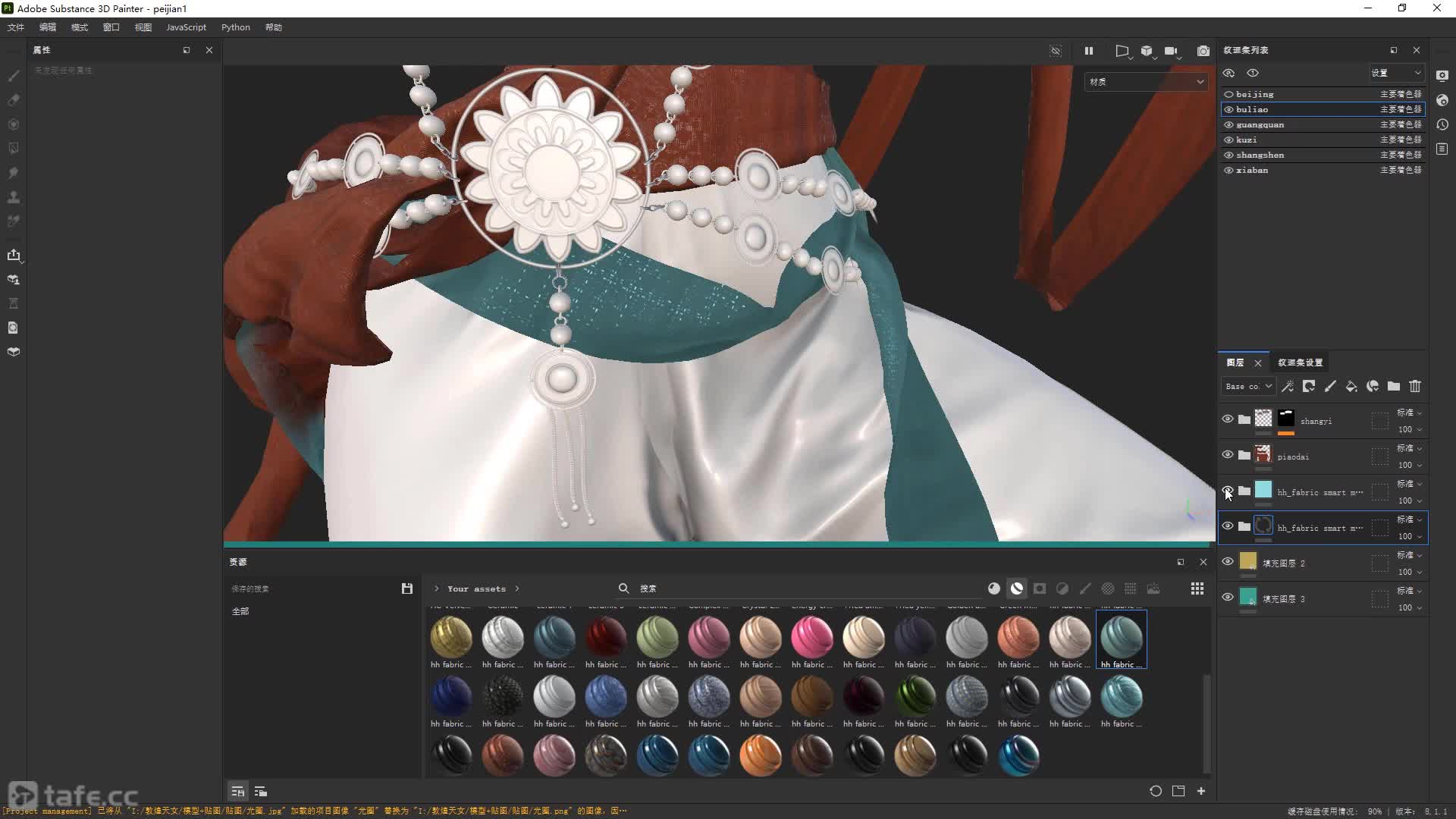Filter assets by materials sphere icon
Screen dimensions: 1456x819
point(994,588)
